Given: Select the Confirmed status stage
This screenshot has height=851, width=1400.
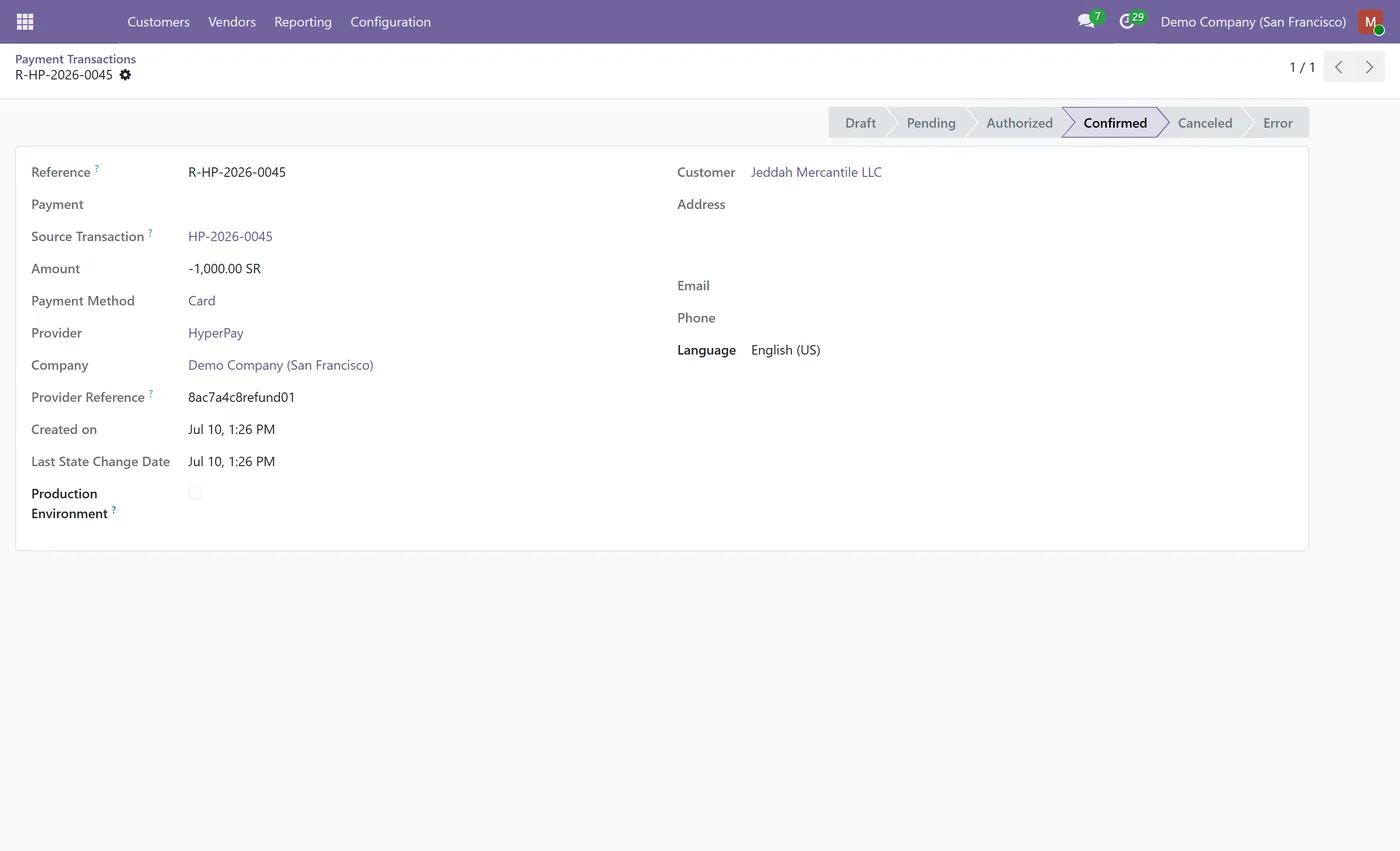Looking at the screenshot, I should (1115, 123).
